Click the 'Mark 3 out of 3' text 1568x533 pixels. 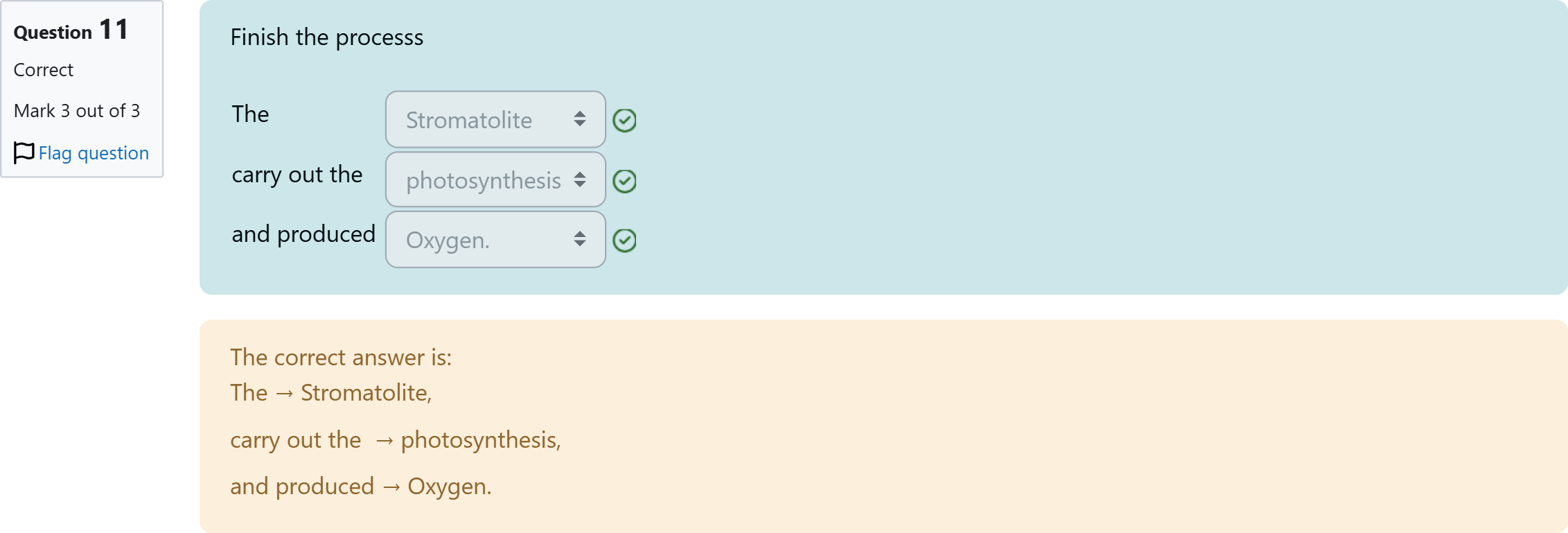pyautogui.click(x=77, y=111)
